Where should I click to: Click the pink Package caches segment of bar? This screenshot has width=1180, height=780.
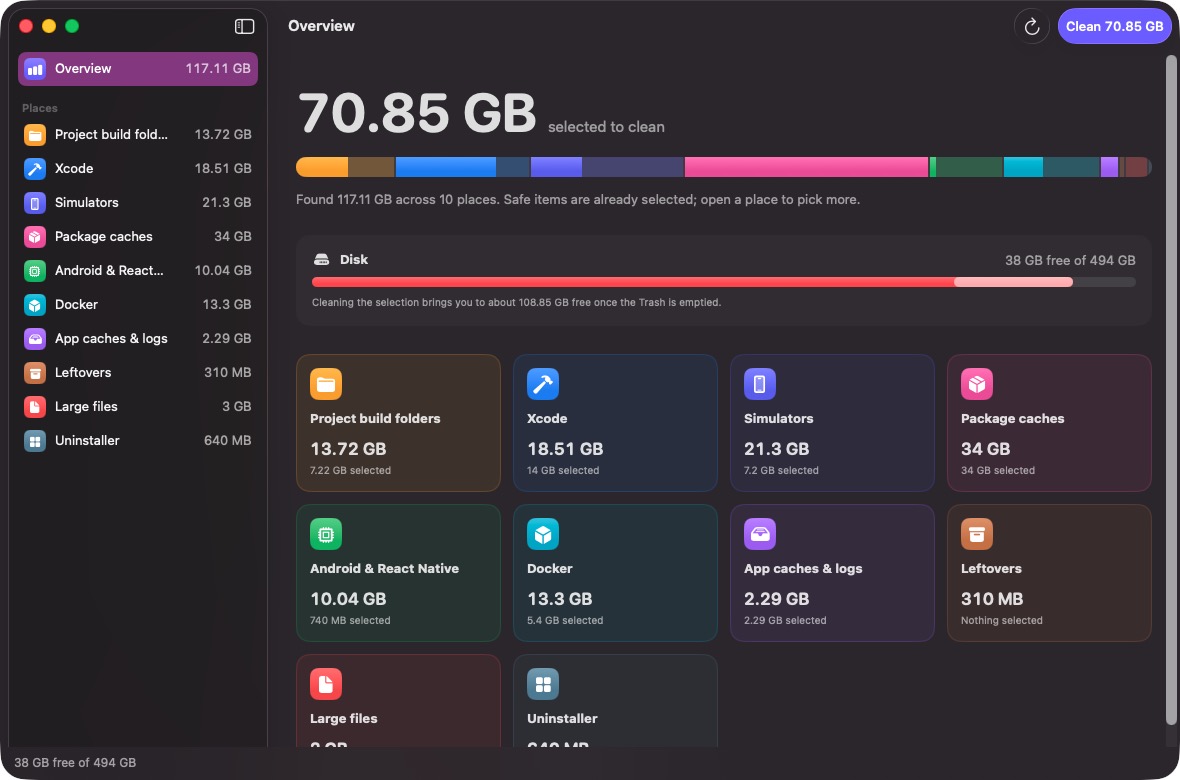point(806,167)
